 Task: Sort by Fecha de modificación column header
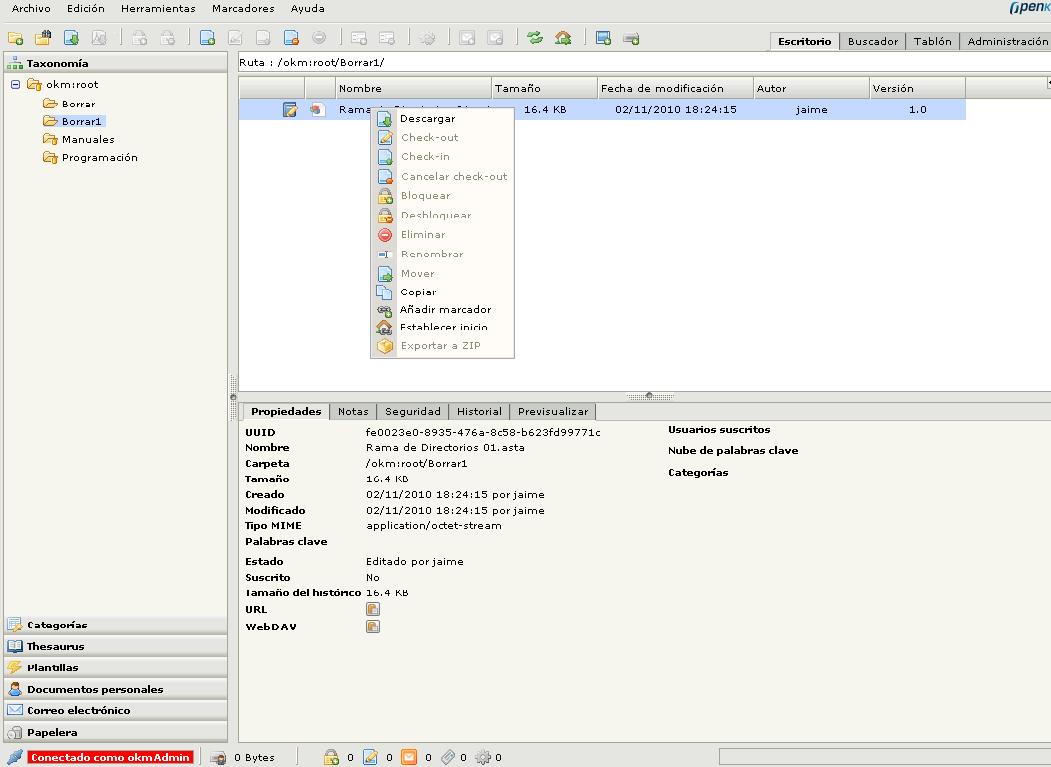coord(676,88)
